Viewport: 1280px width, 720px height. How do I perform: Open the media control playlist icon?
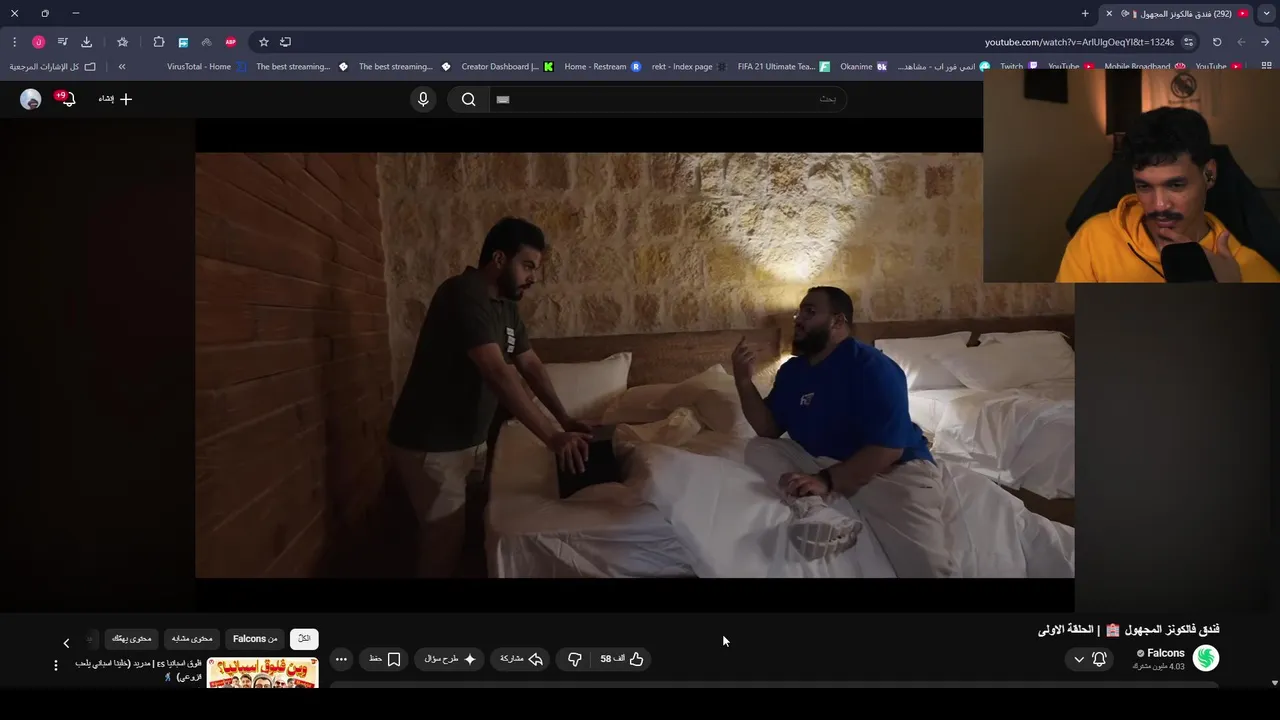(62, 42)
